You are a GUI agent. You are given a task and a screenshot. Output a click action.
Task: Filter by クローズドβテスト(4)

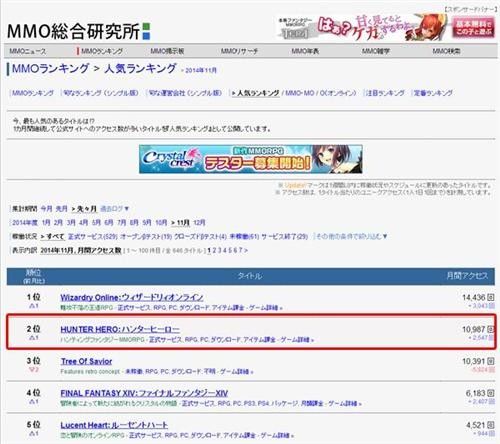coord(200,237)
